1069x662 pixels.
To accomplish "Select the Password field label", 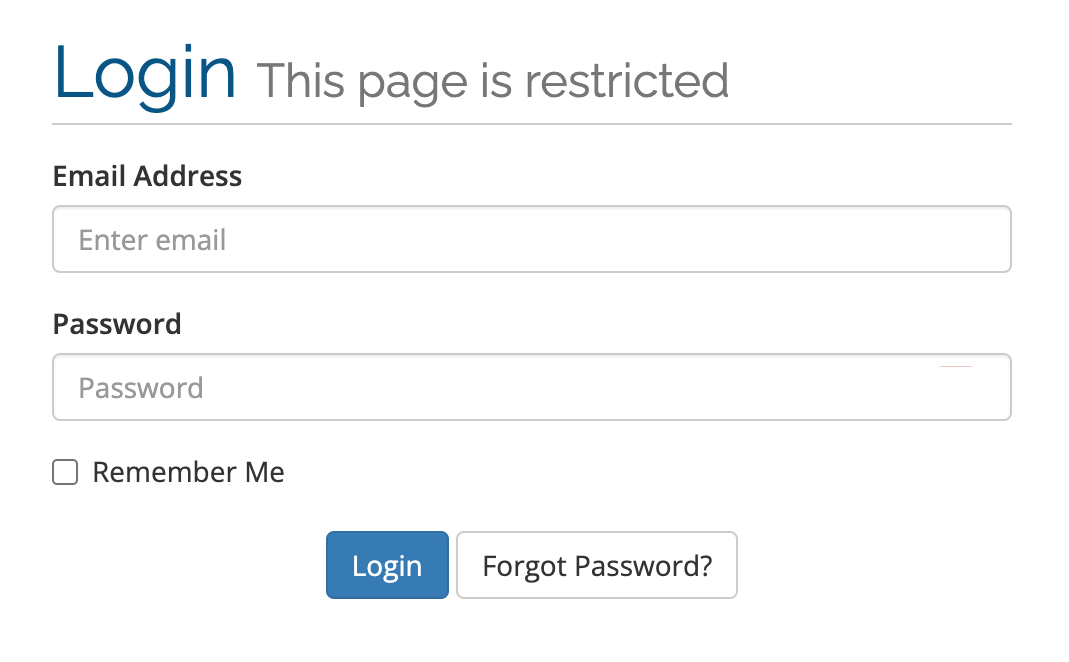I will tap(117, 324).
